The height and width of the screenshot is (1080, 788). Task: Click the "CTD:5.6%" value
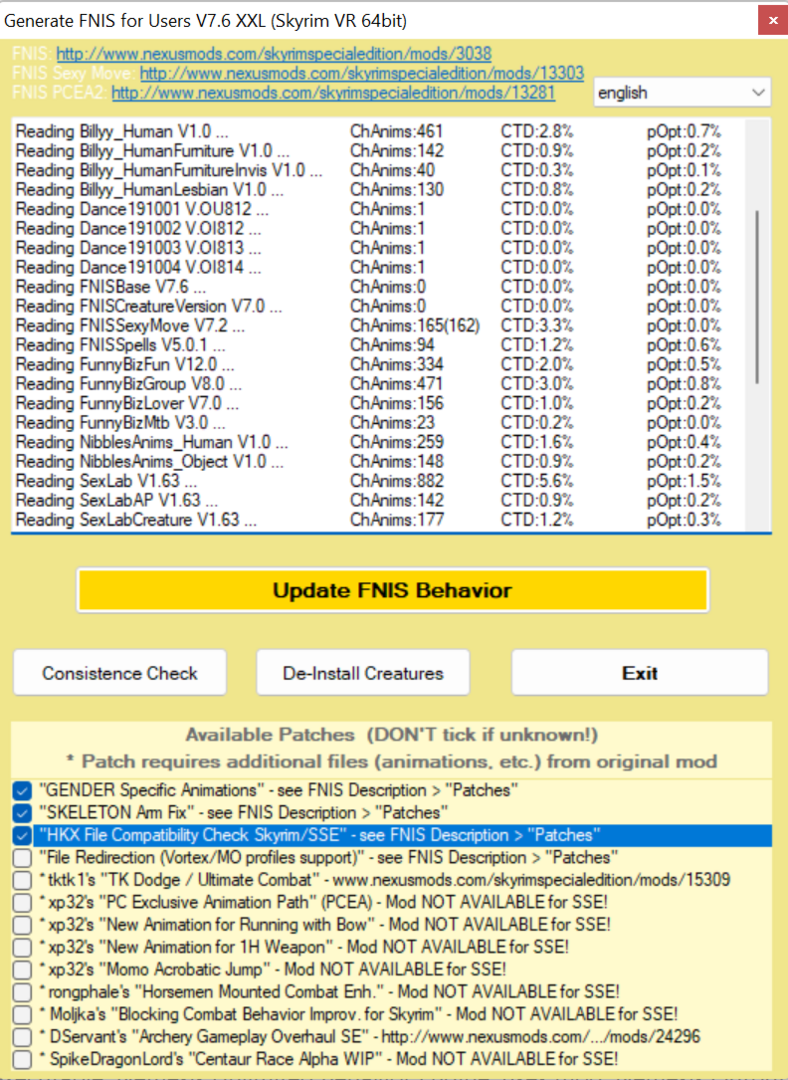coord(537,481)
